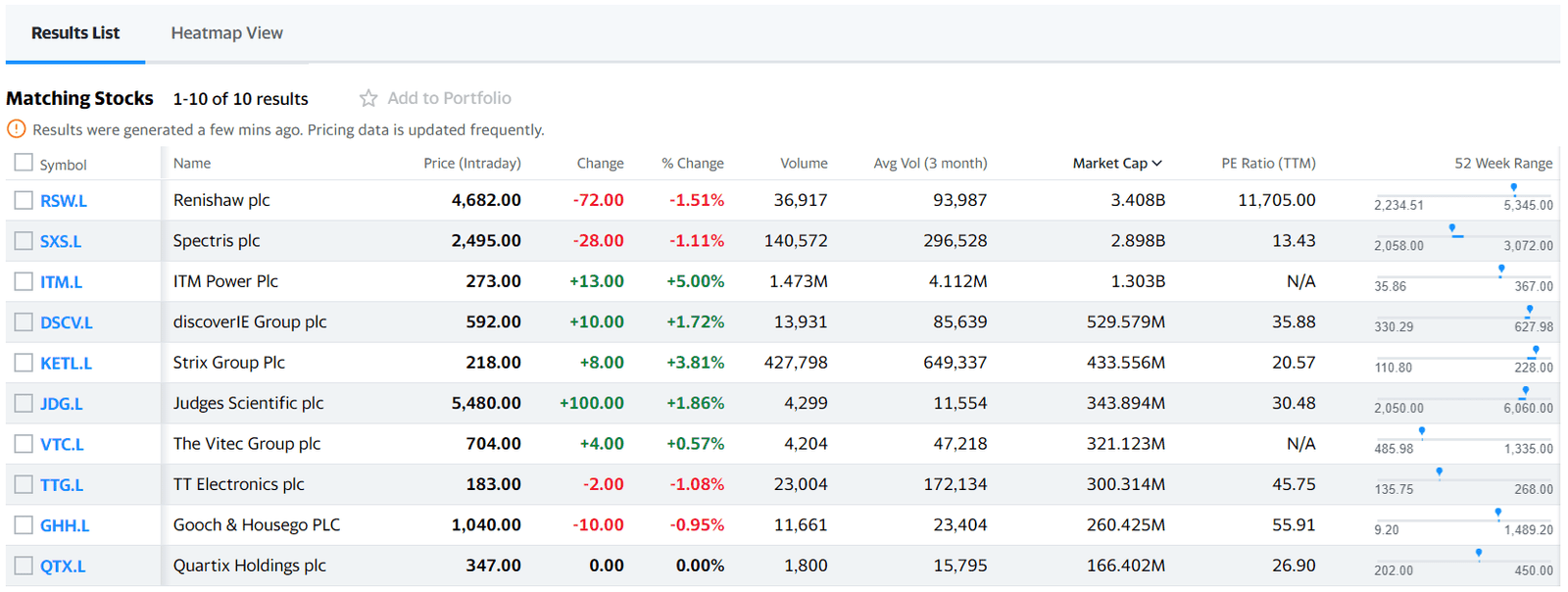Click the Renishaw 52 week range marker
The width and height of the screenshot is (1568, 592).
pyautogui.click(x=1513, y=188)
